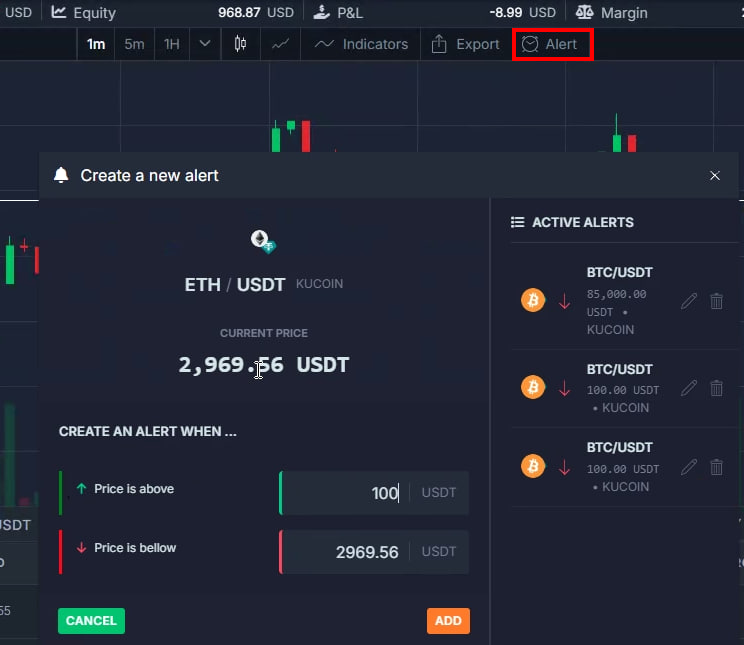Open the Indicators menu
Image resolution: width=744 pixels, height=645 pixels.
tap(361, 44)
